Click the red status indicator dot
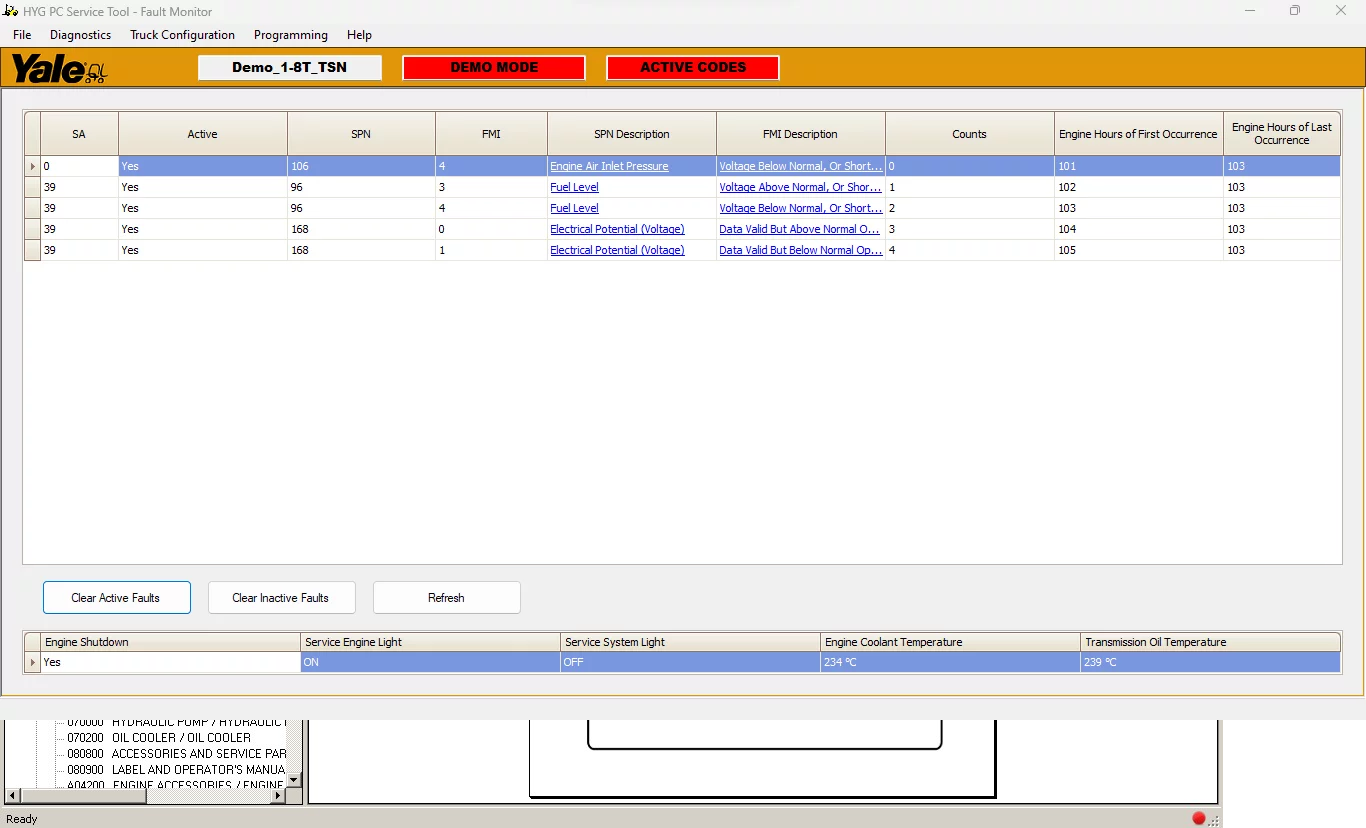This screenshot has height=828, width=1366. (x=1198, y=818)
